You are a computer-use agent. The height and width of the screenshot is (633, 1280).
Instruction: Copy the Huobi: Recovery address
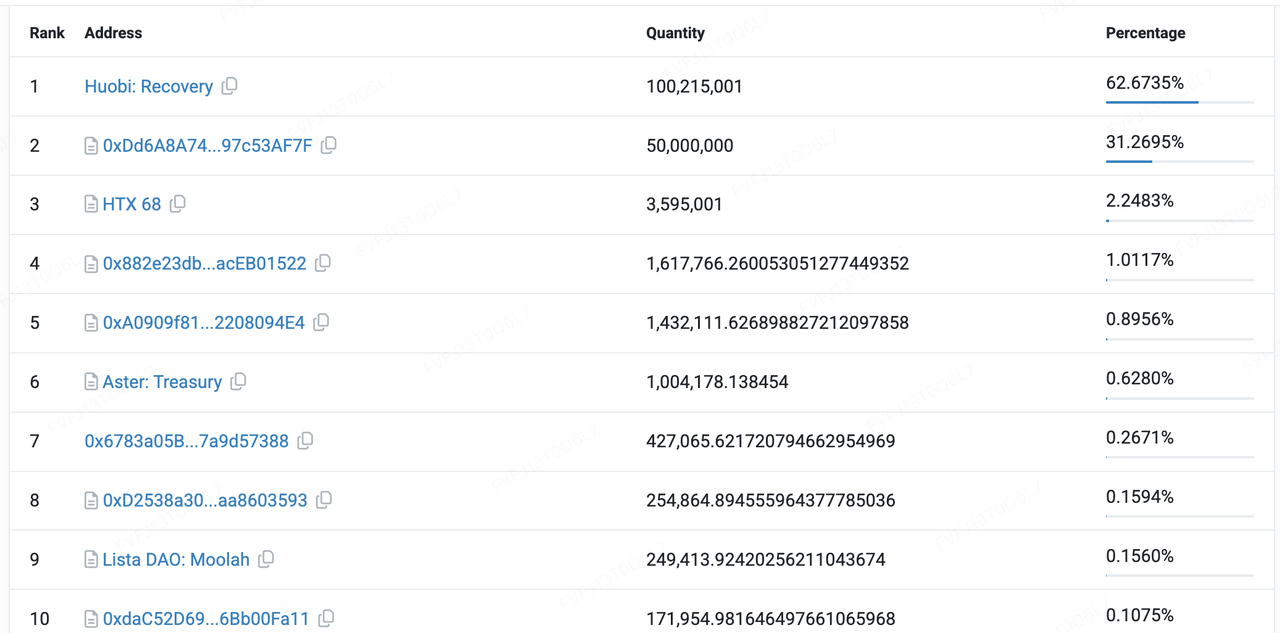coord(230,86)
